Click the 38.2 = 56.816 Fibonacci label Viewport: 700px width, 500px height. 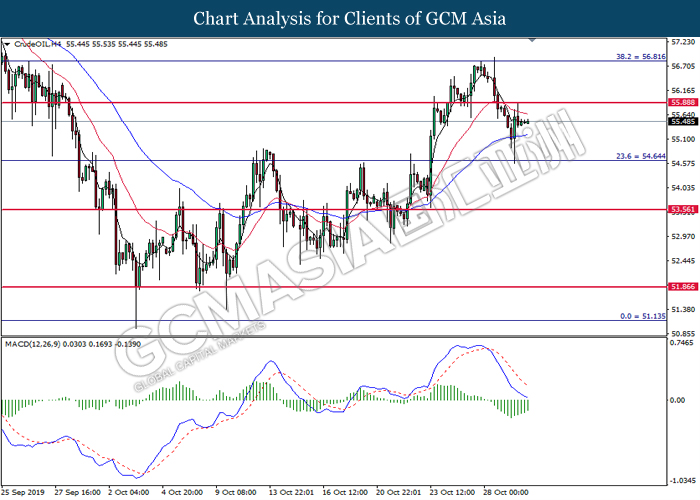pos(641,57)
